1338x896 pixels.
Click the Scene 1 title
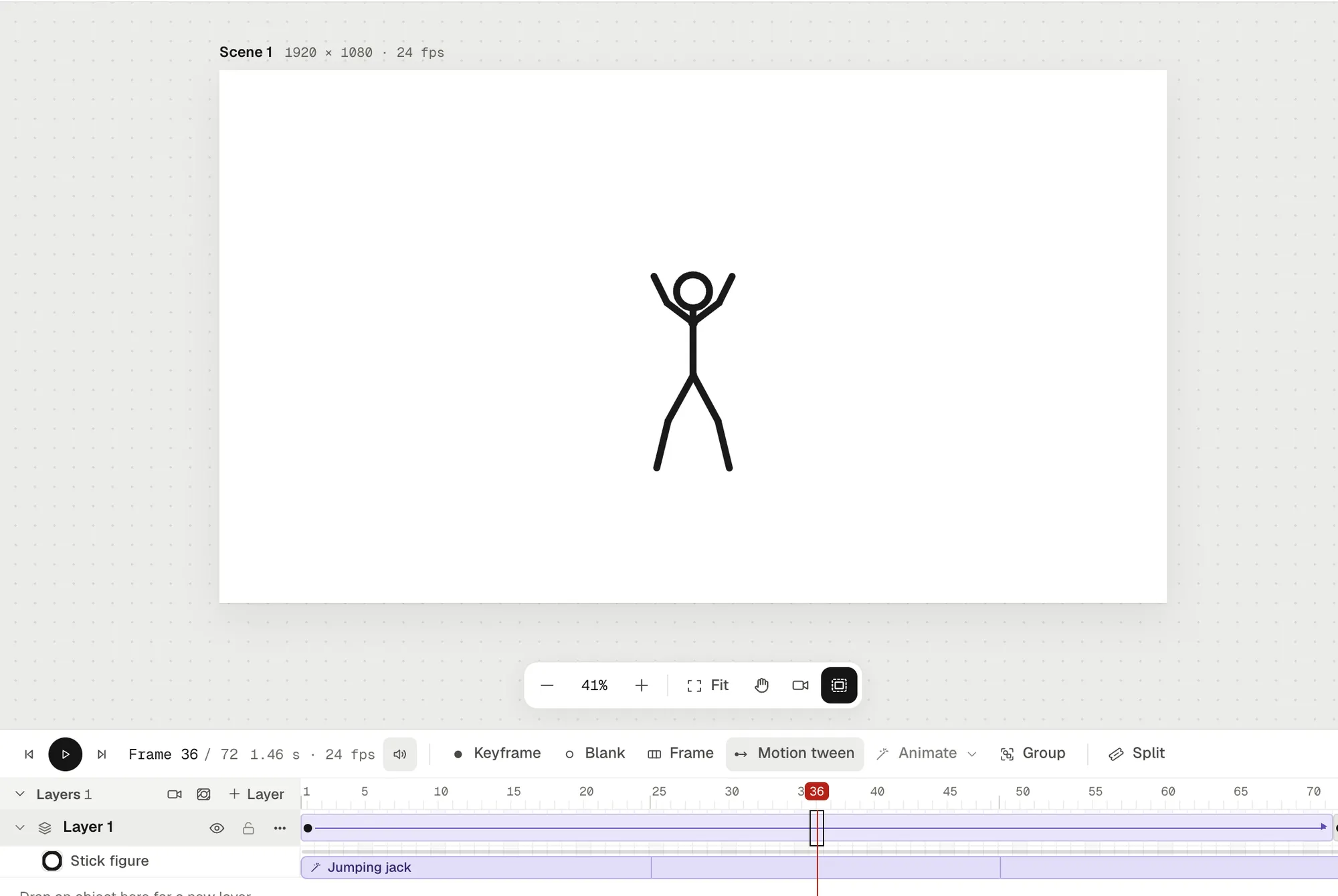(246, 52)
